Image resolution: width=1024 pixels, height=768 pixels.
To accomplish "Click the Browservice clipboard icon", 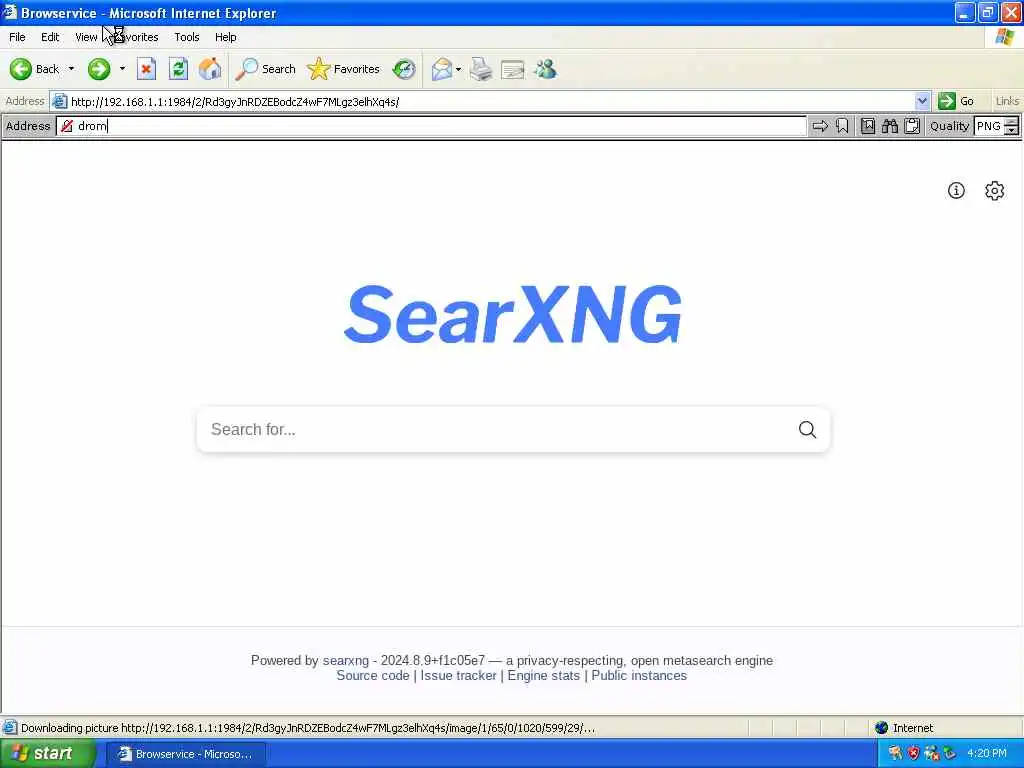I will (912, 126).
